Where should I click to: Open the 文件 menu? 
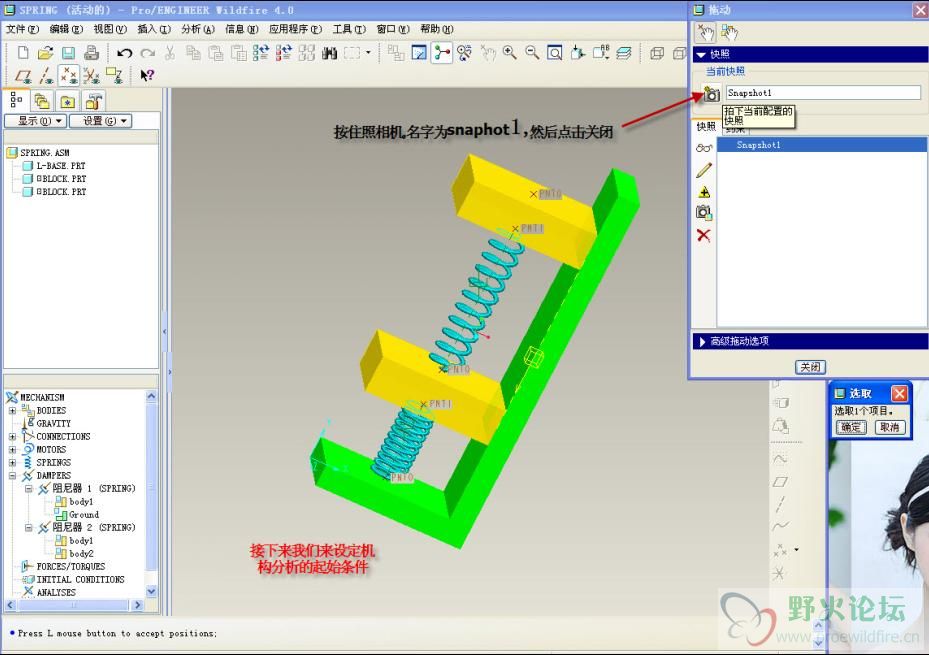23,29
